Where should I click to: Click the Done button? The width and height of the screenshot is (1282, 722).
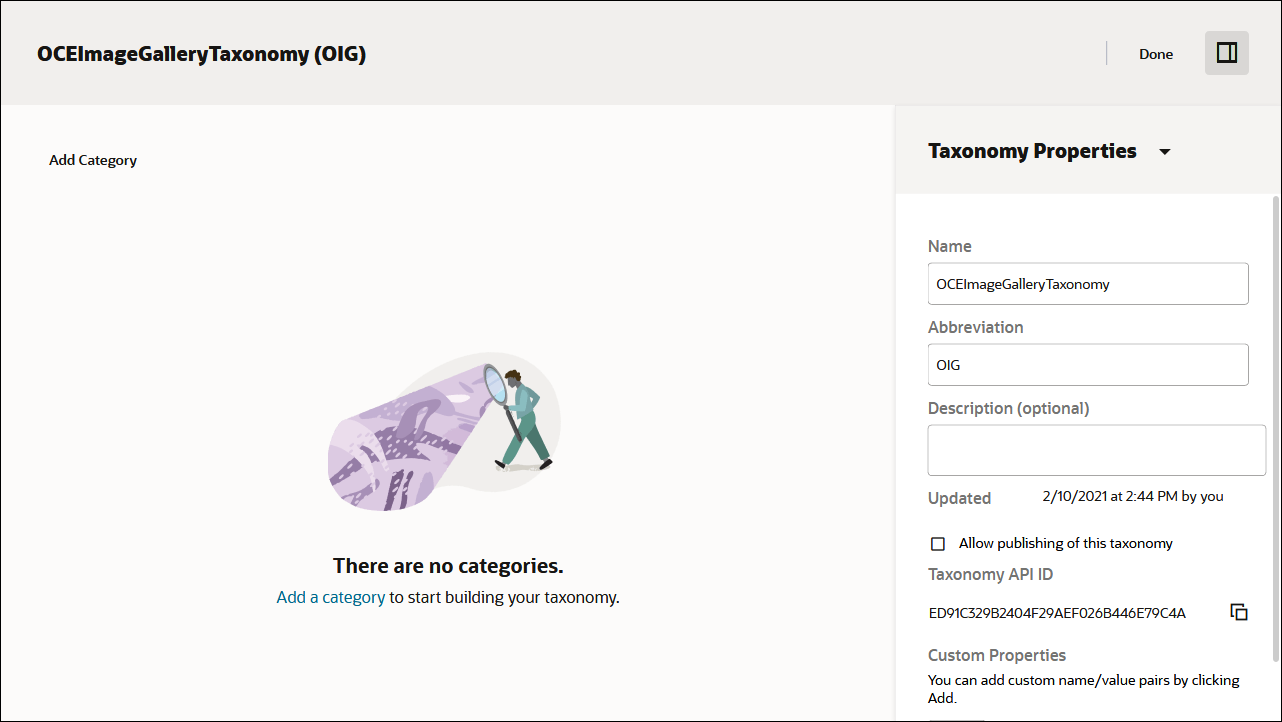point(1155,53)
